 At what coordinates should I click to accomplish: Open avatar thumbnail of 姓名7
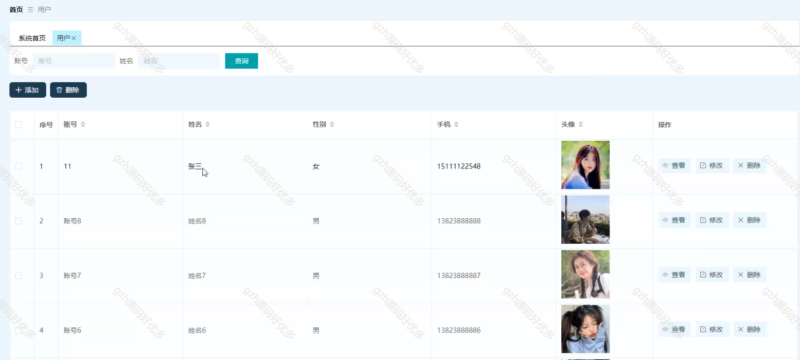(x=585, y=274)
